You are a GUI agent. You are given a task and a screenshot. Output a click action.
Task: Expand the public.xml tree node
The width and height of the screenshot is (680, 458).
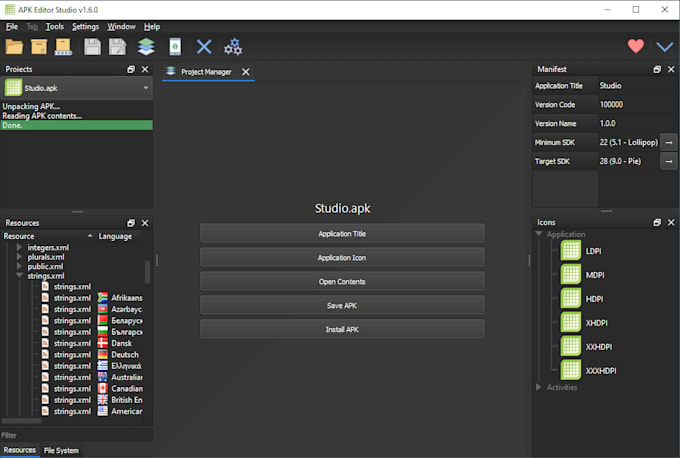[19, 266]
